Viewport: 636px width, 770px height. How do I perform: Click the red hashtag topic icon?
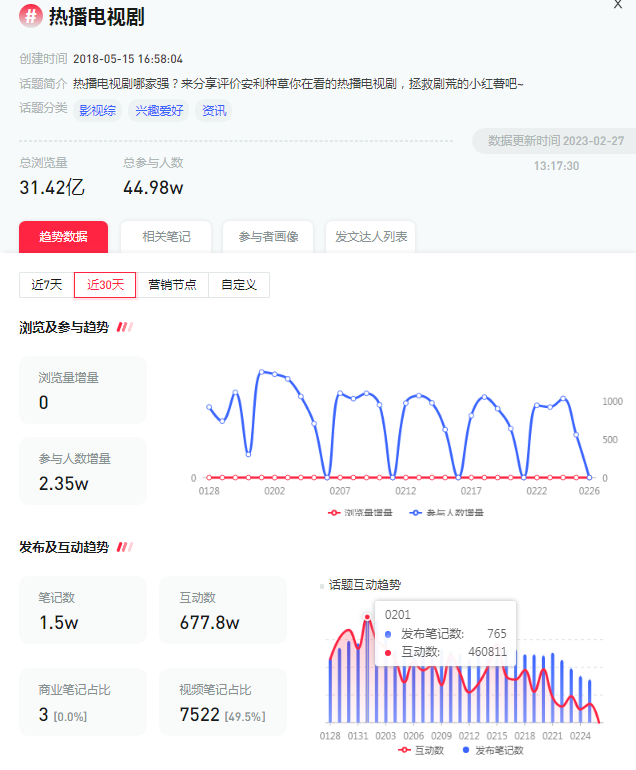(30, 16)
